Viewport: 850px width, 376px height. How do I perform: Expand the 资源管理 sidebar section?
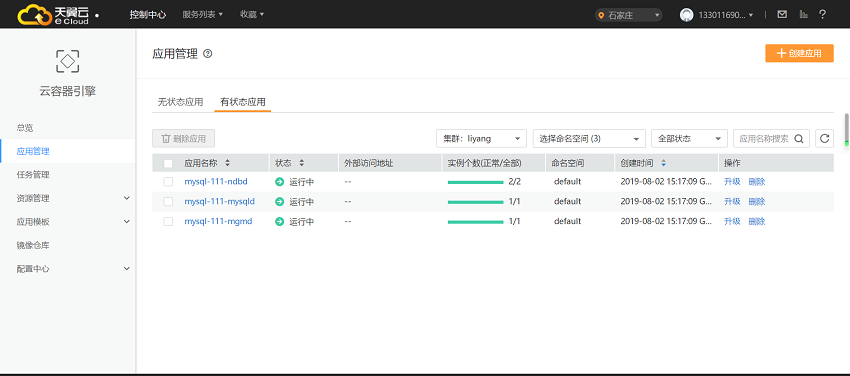tap(68, 198)
